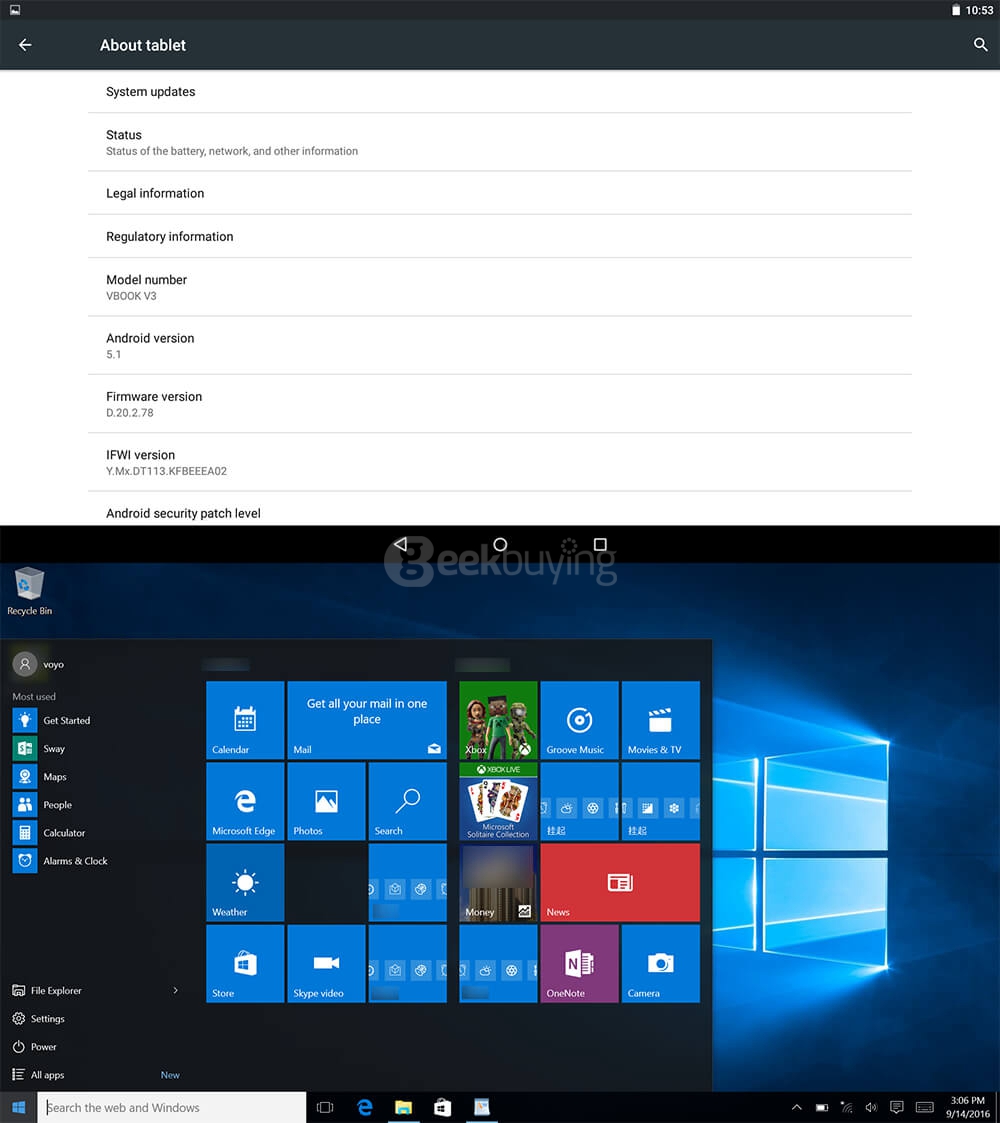This screenshot has width=1000, height=1123.
Task: Click the Windows Start button
Action: tap(19, 1107)
